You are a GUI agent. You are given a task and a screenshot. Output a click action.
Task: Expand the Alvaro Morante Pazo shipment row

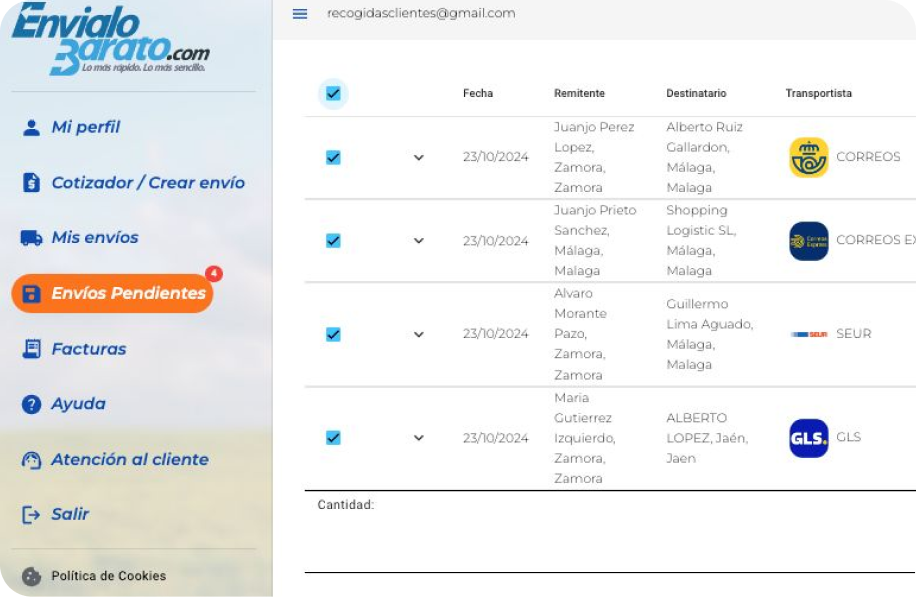(418, 334)
